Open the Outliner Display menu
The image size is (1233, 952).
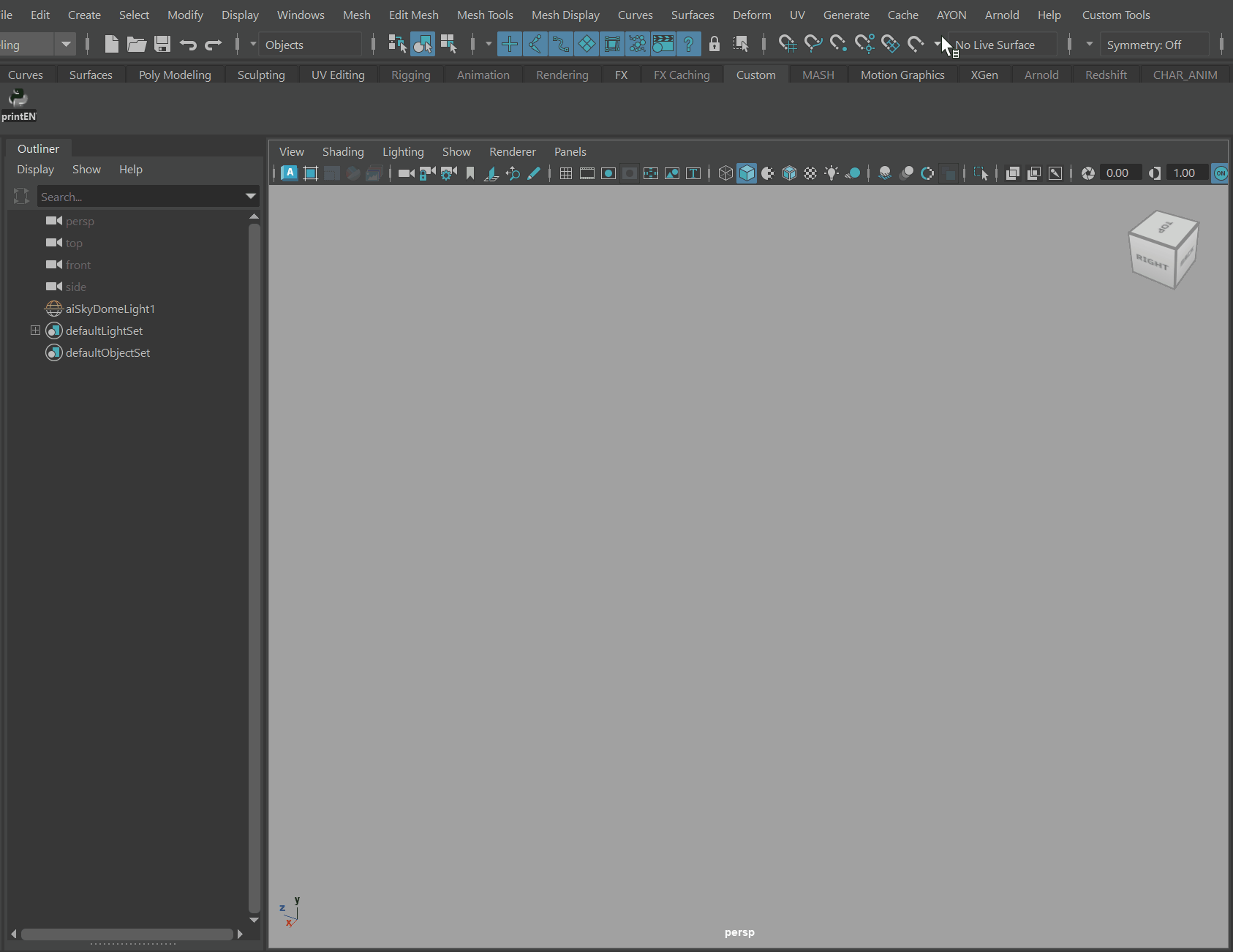pyautogui.click(x=35, y=169)
